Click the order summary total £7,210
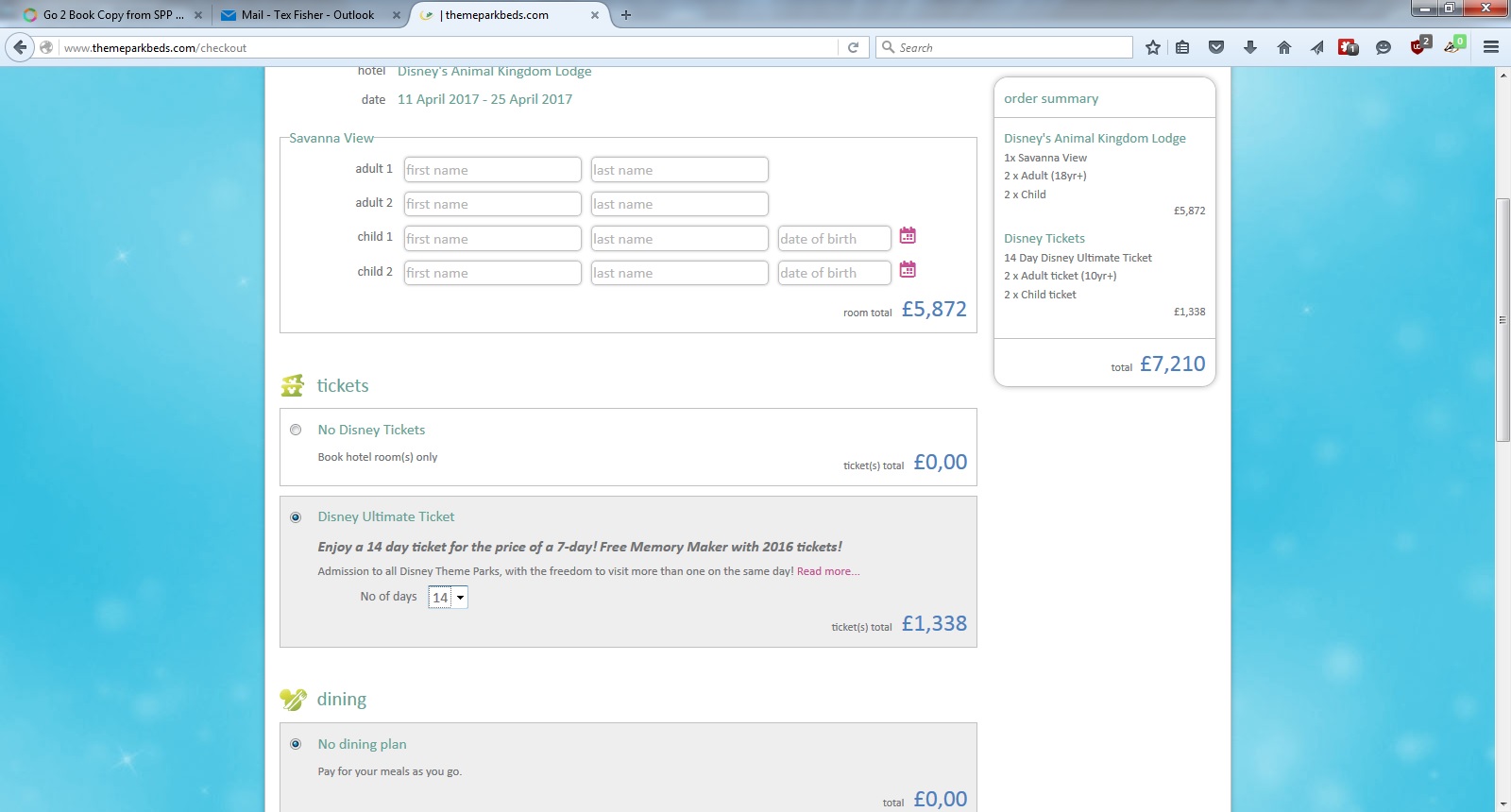 point(1172,364)
